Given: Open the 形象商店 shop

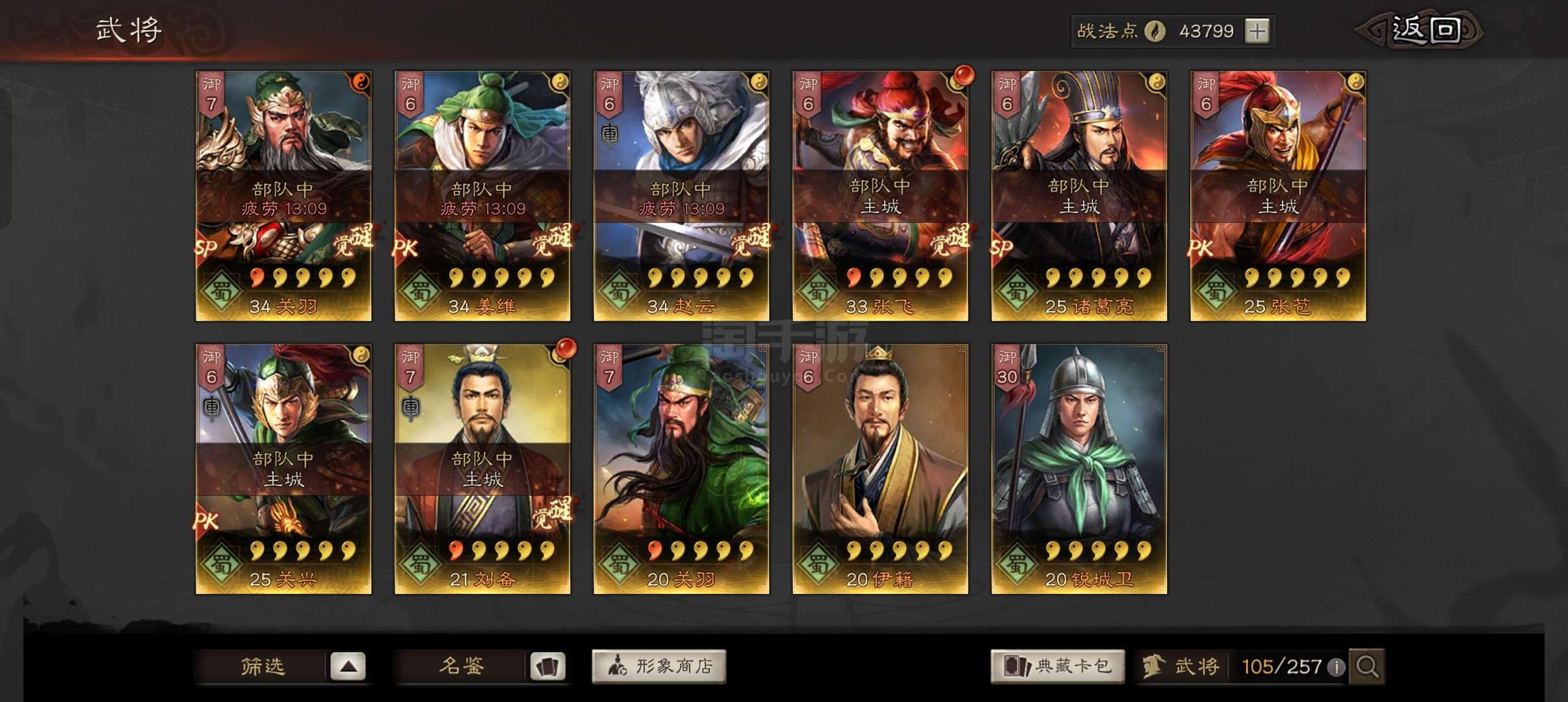Looking at the screenshot, I should coord(659,666).
